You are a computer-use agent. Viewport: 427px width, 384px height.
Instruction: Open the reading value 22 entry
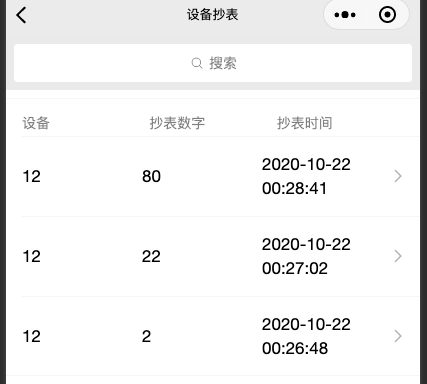[151, 256]
